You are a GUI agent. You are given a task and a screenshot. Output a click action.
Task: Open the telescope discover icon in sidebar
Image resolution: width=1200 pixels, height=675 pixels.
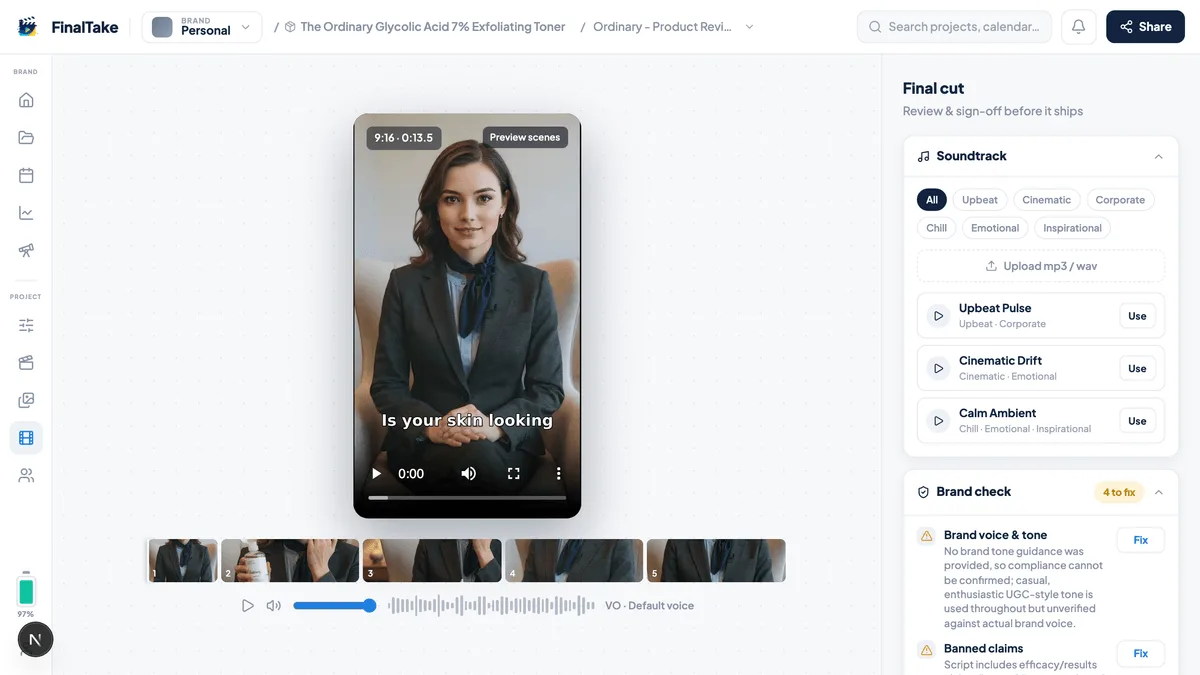coord(26,250)
